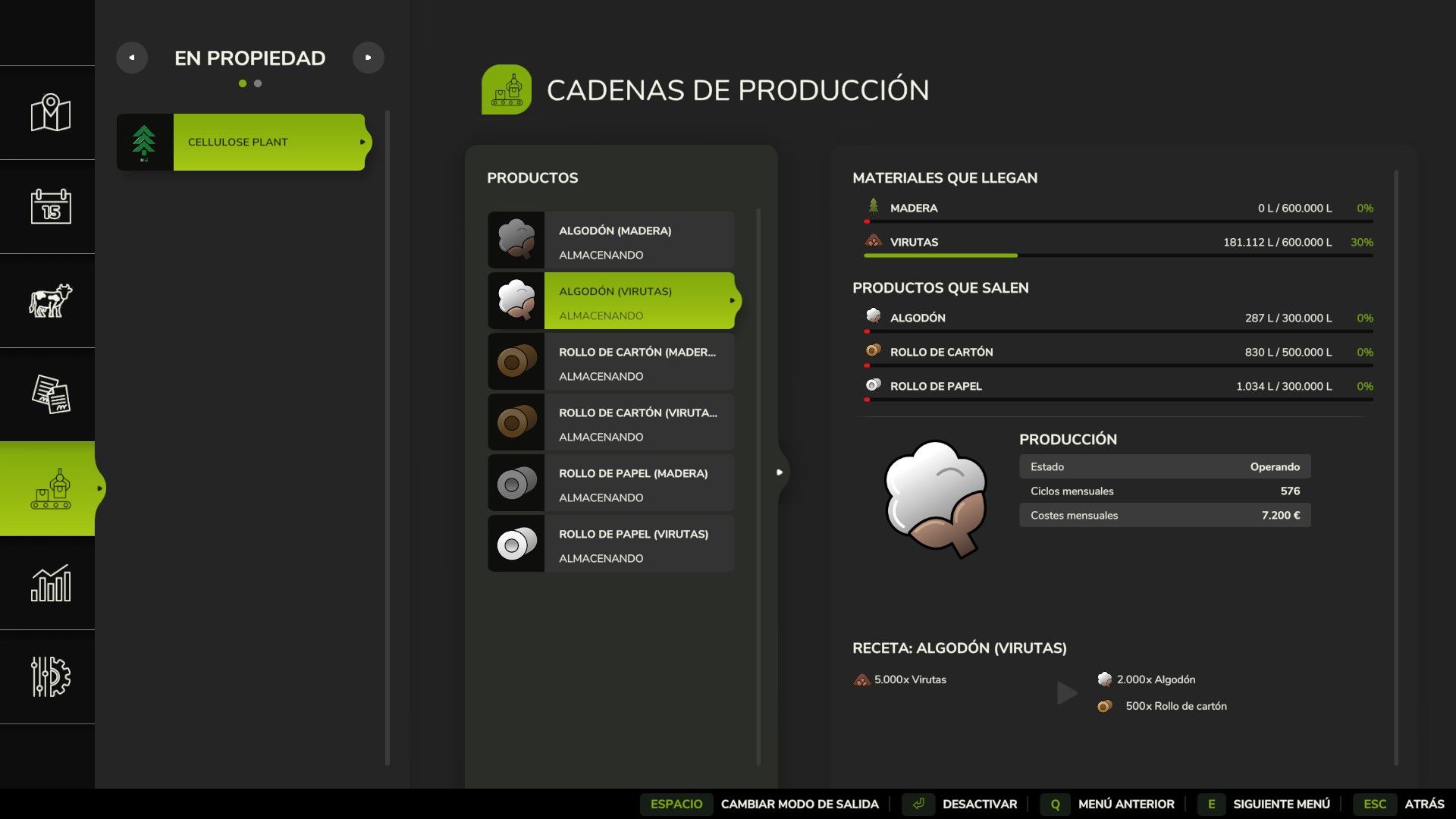
Task: Click the Virutas fill level progress bar
Action: click(1118, 256)
